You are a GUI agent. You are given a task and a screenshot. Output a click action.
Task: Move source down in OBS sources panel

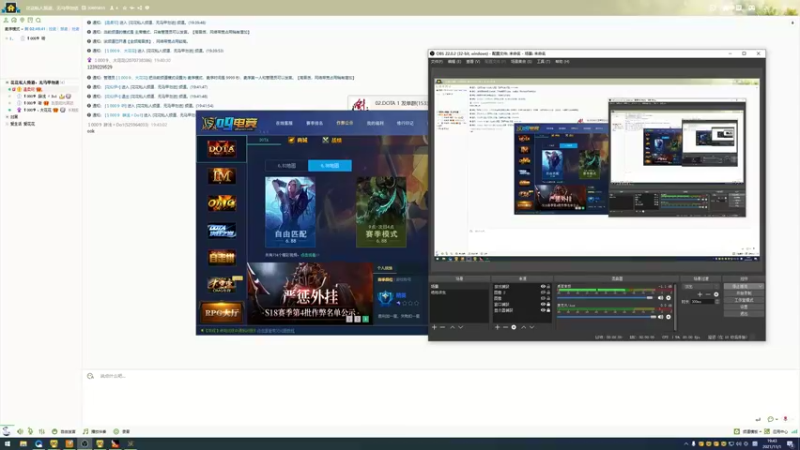click(x=532, y=327)
